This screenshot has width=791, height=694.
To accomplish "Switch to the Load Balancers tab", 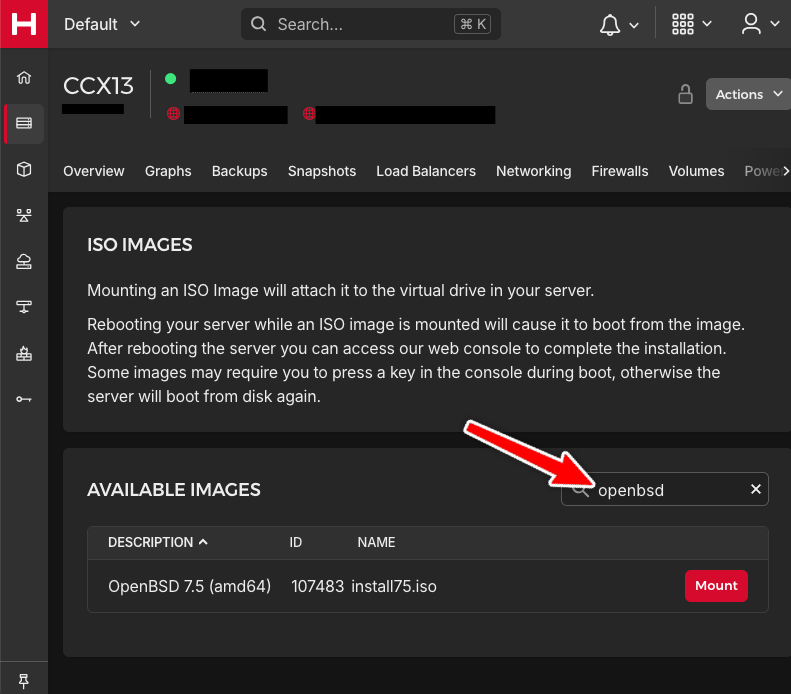I will pyautogui.click(x=426, y=171).
